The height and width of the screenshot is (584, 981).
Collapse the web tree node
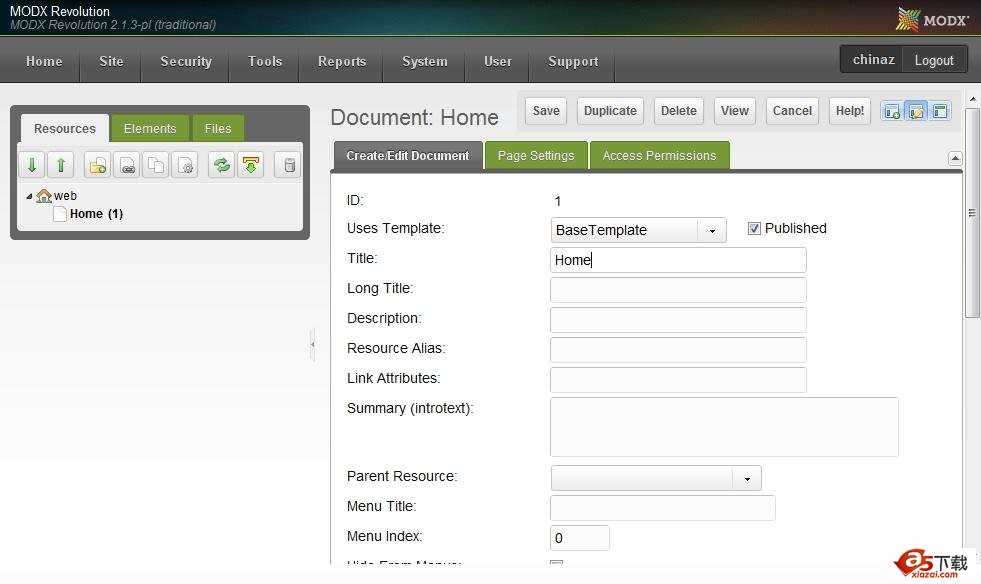coord(29,196)
